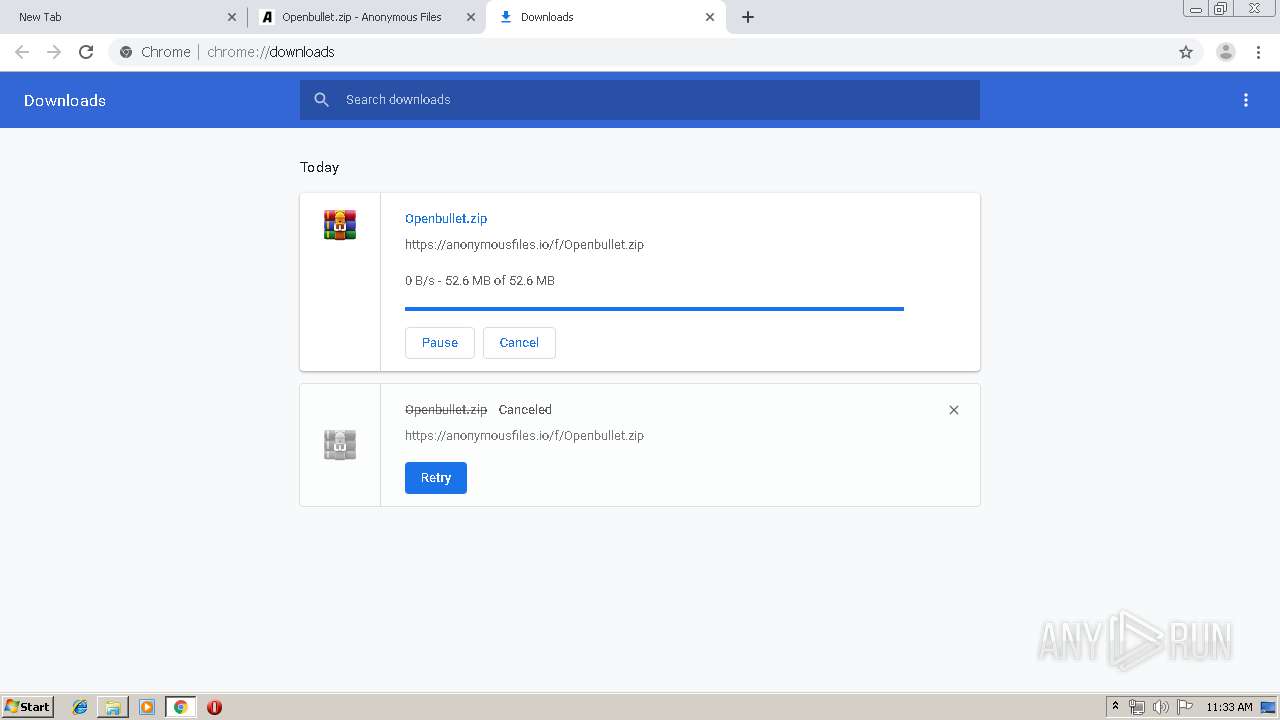Close the New Tab tab
Viewport: 1280px width, 720px height.
click(x=232, y=17)
